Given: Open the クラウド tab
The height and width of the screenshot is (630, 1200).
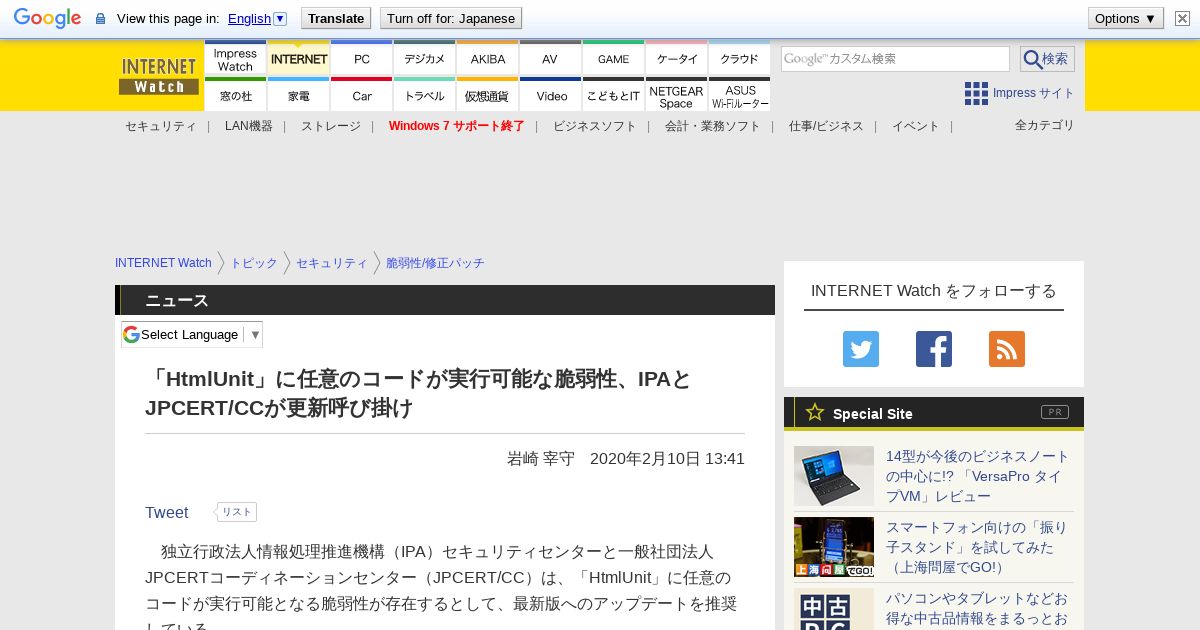Looking at the screenshot, I should pos(739,59).
